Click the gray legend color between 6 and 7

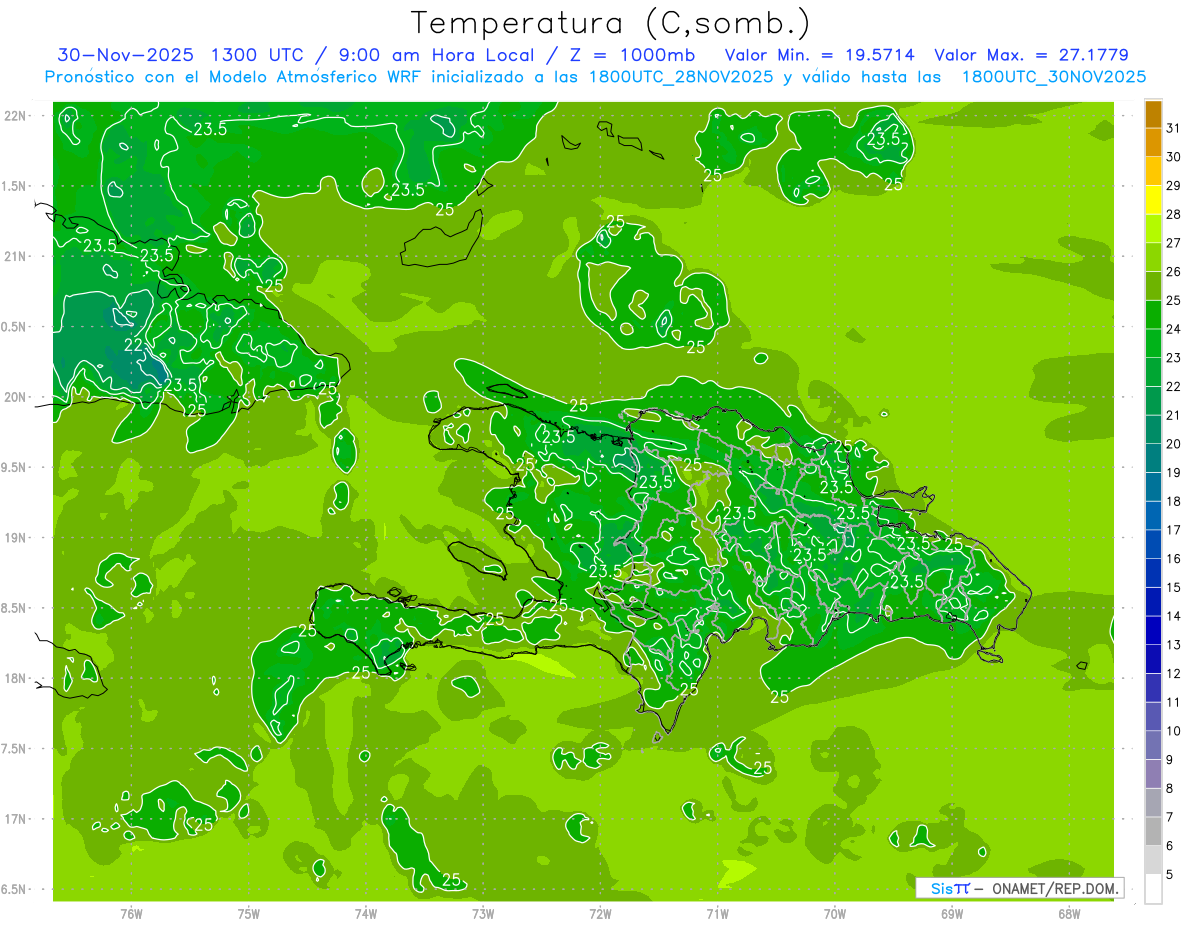tap(1153, 831)
